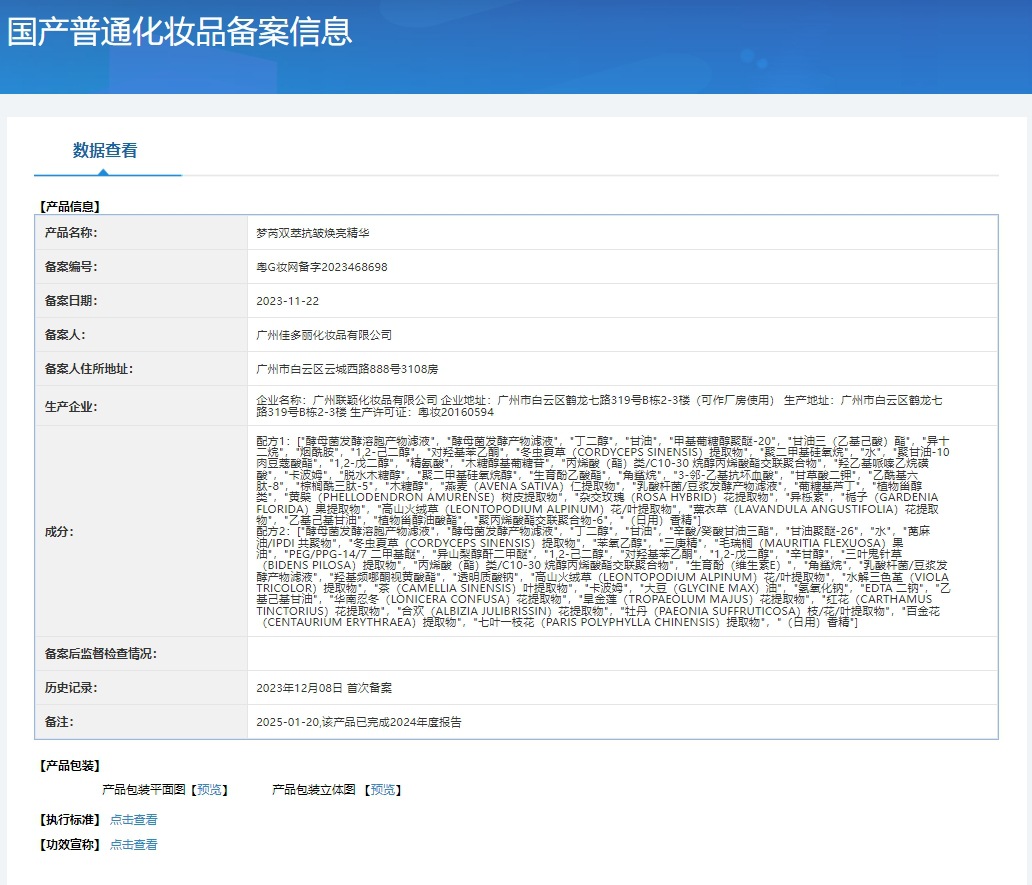Select history entry 2023年12月08日 首次备案
Screen dimensions: 1032x885
click(x=324, y=688)
